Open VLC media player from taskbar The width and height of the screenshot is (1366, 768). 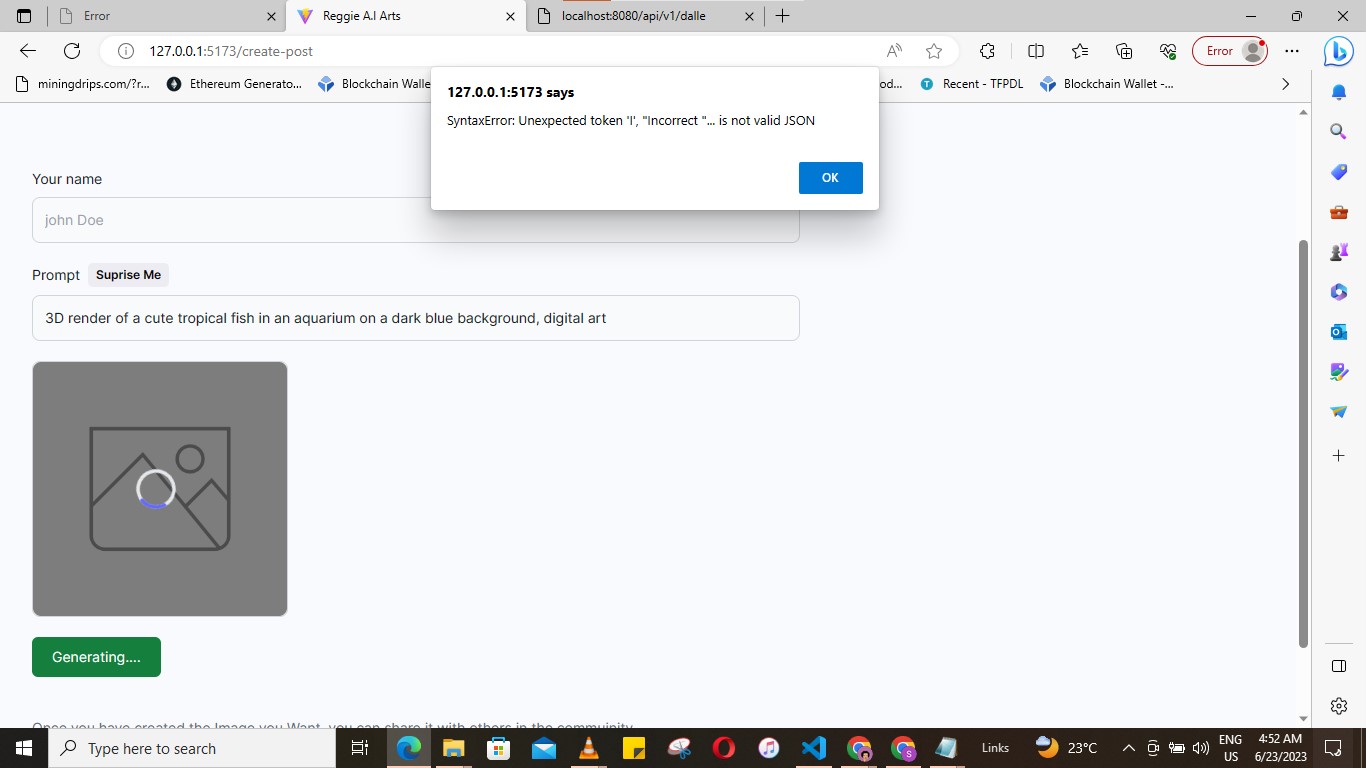588,747
